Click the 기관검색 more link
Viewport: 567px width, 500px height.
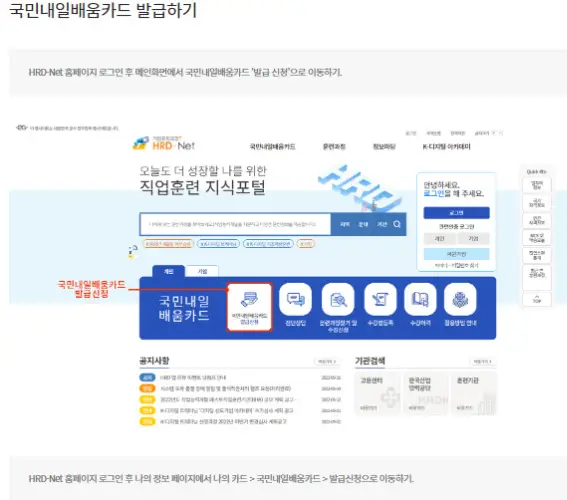483,362
